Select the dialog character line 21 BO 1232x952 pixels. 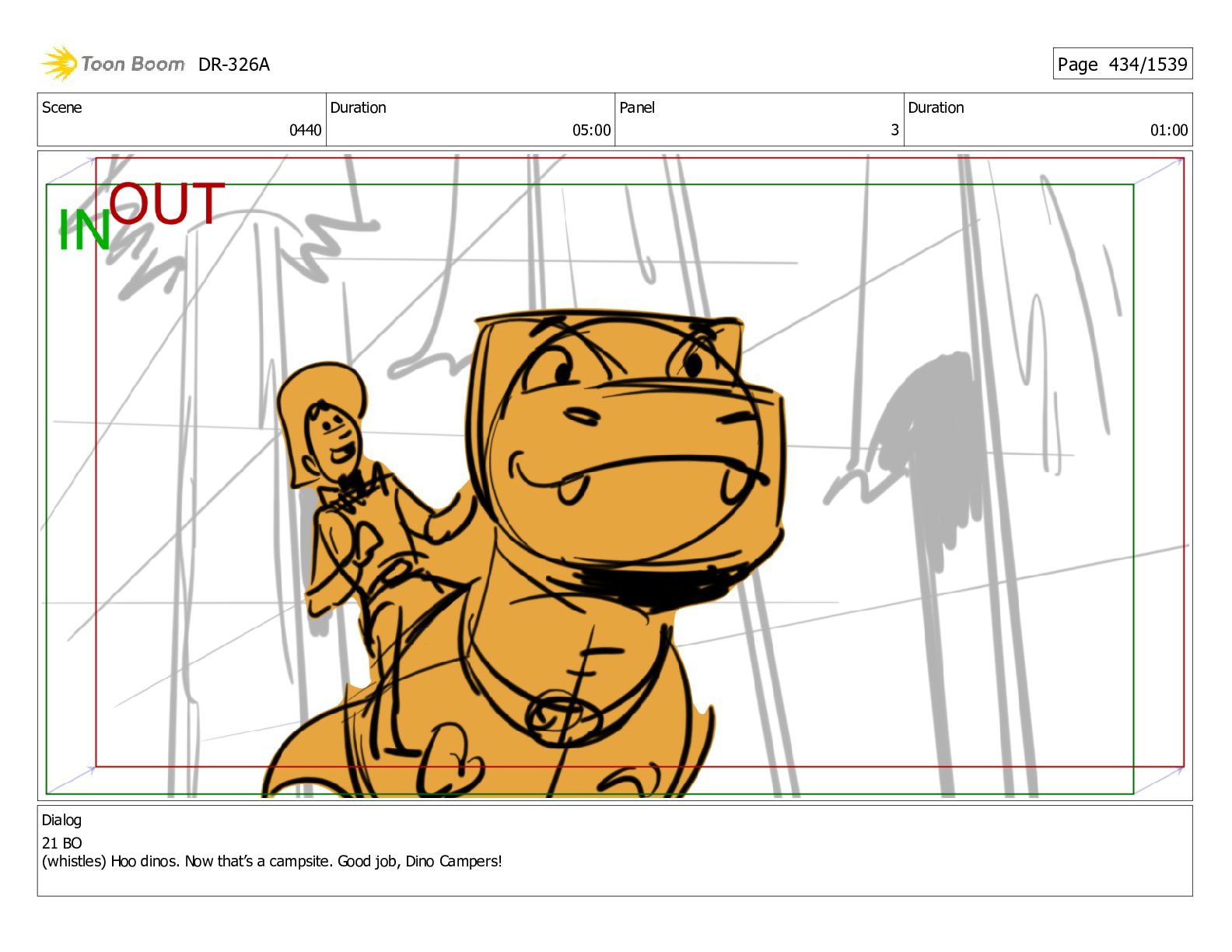click(61, 842)
